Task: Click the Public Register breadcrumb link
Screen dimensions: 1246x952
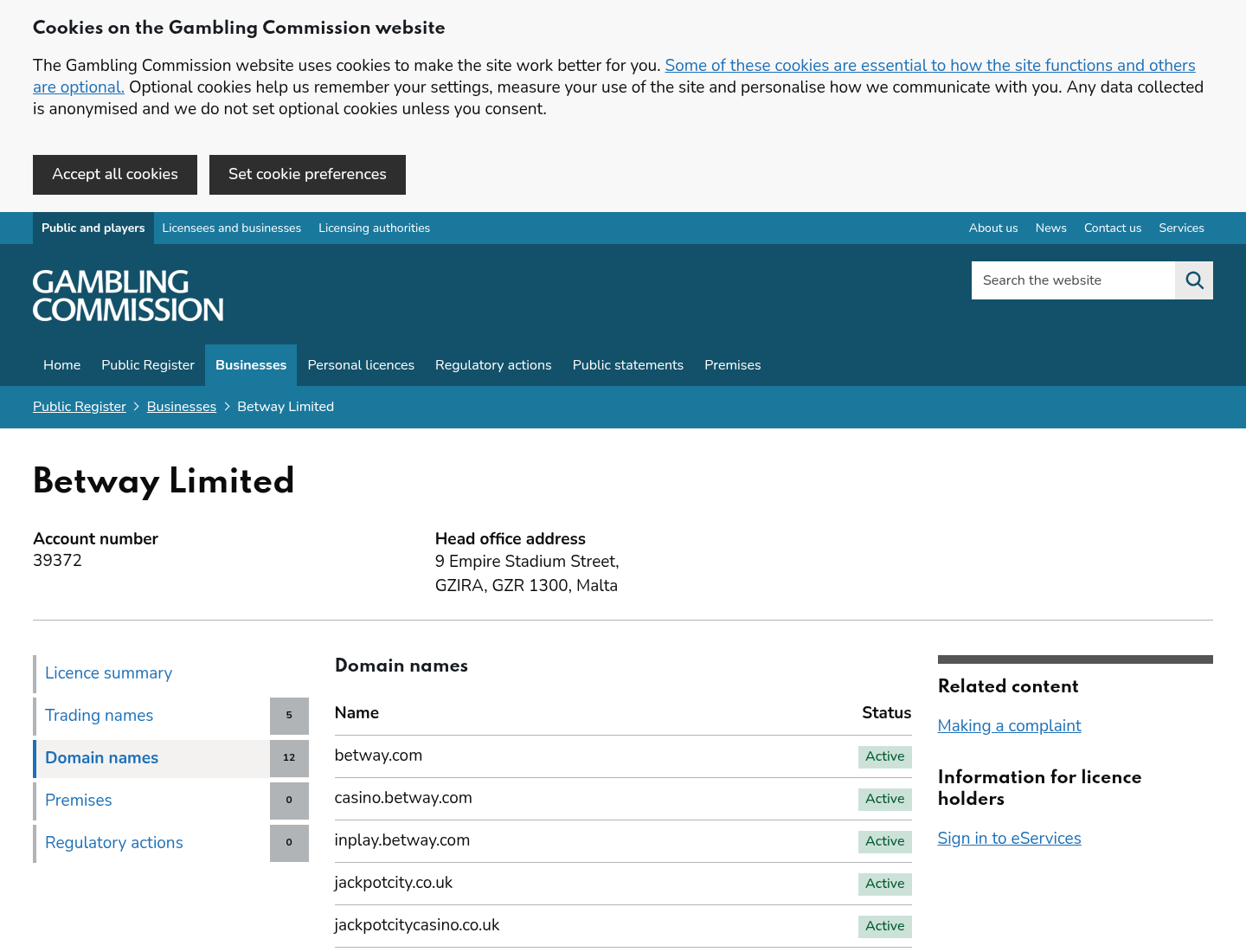Action: point(80,407)
